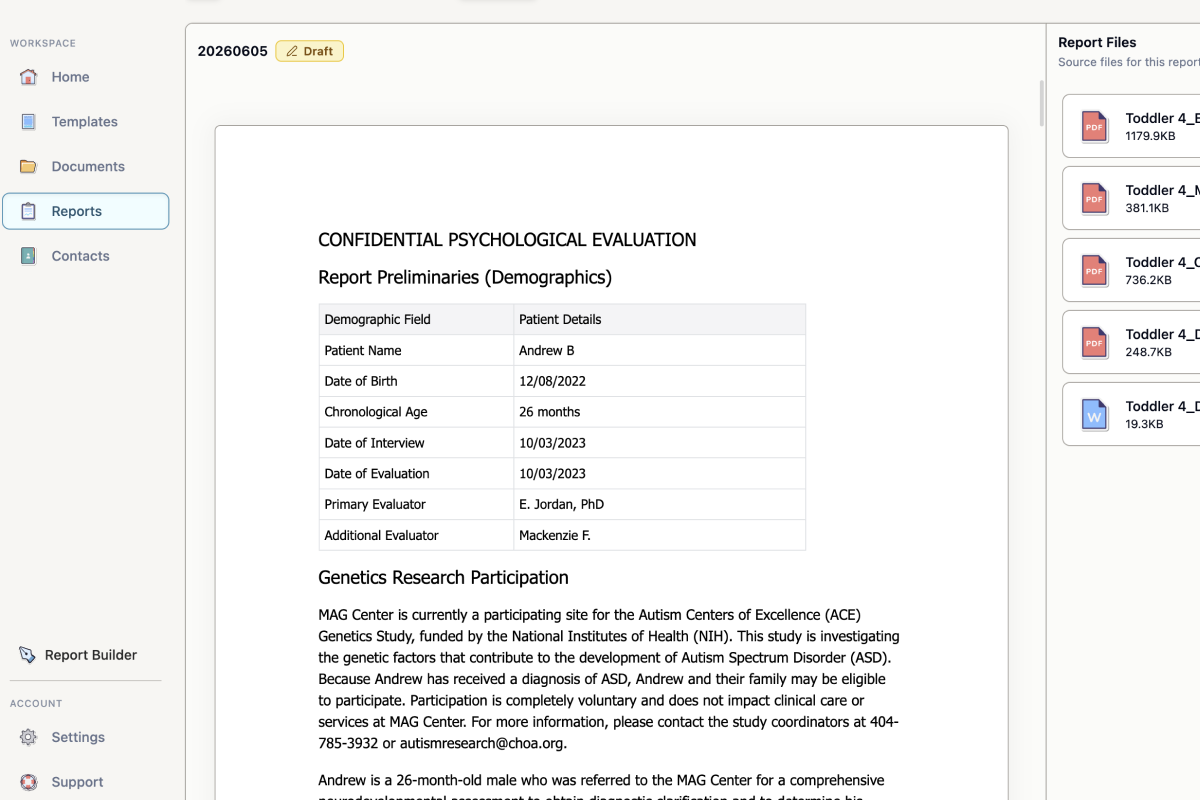Click the Reports clipboard icon
This screenshot has width=1200, height=800.
(x=28, y=211)
